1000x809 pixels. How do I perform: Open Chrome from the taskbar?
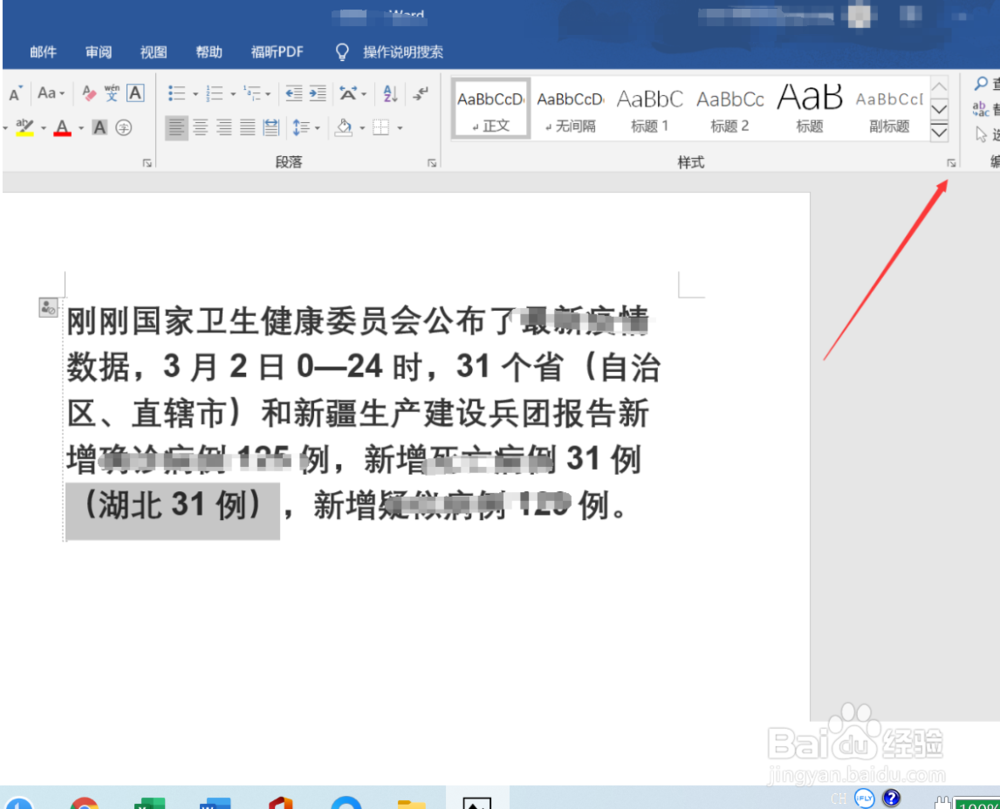tap(85, 803)
